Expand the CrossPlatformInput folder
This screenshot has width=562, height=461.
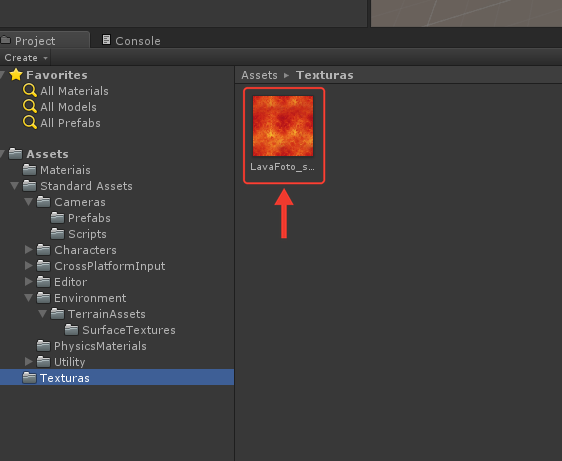pyautogui.click(x=29, y=266)
